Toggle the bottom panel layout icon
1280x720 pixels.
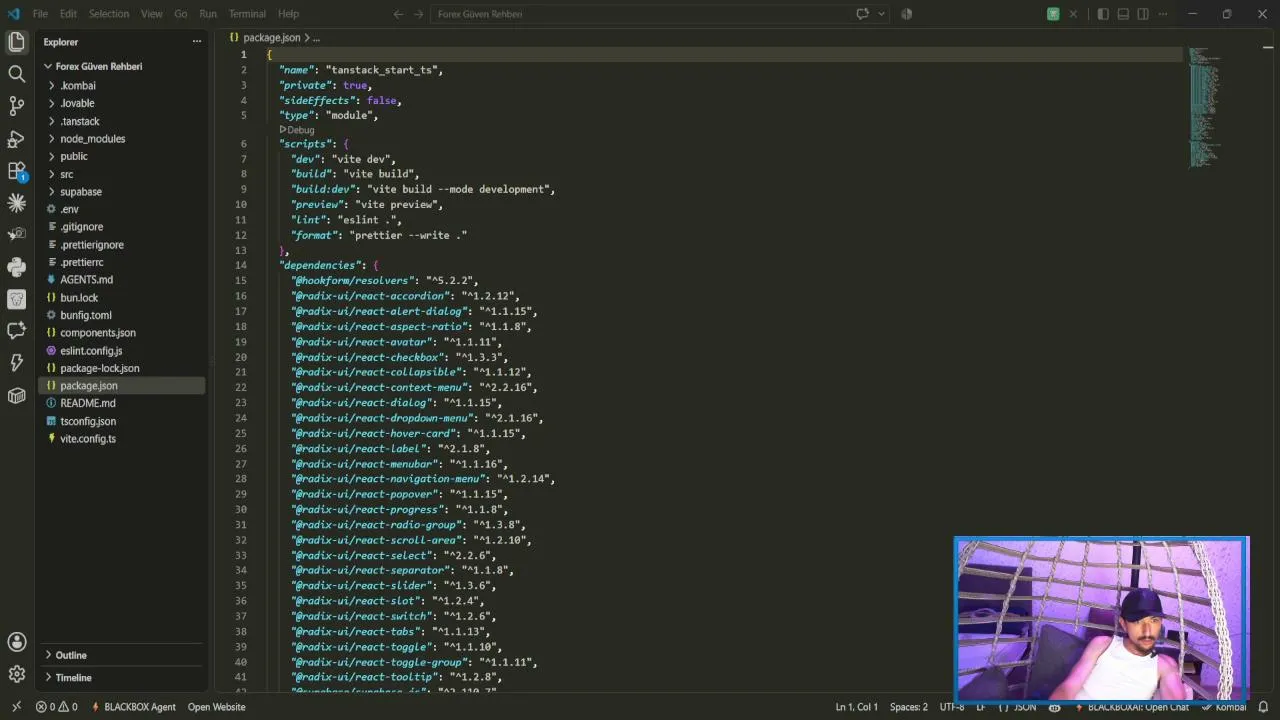click(1123, 14)
